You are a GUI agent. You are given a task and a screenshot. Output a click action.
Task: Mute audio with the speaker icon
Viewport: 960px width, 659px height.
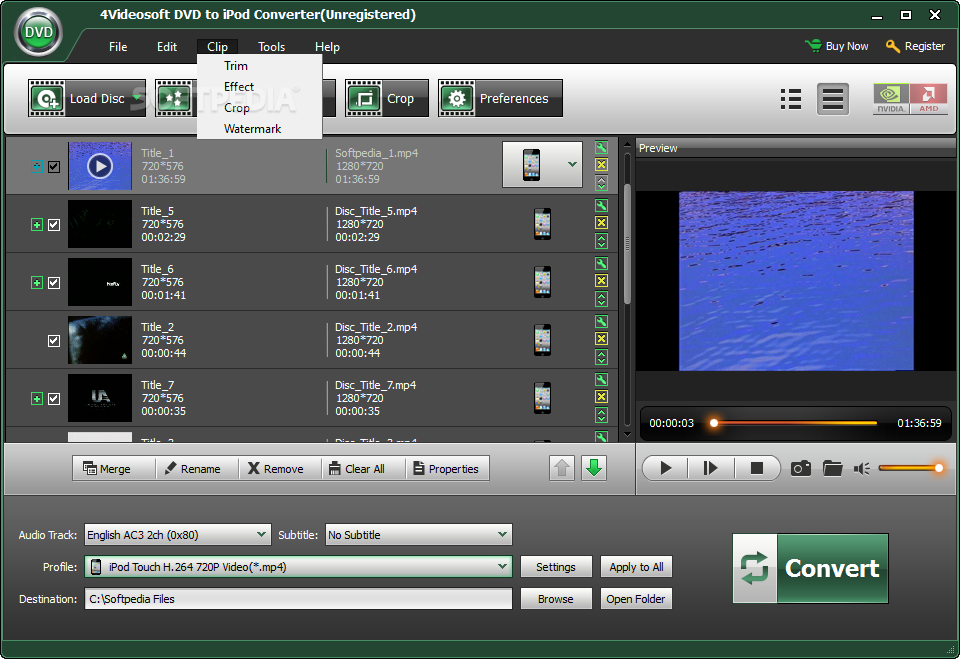[x=861, y=469]
